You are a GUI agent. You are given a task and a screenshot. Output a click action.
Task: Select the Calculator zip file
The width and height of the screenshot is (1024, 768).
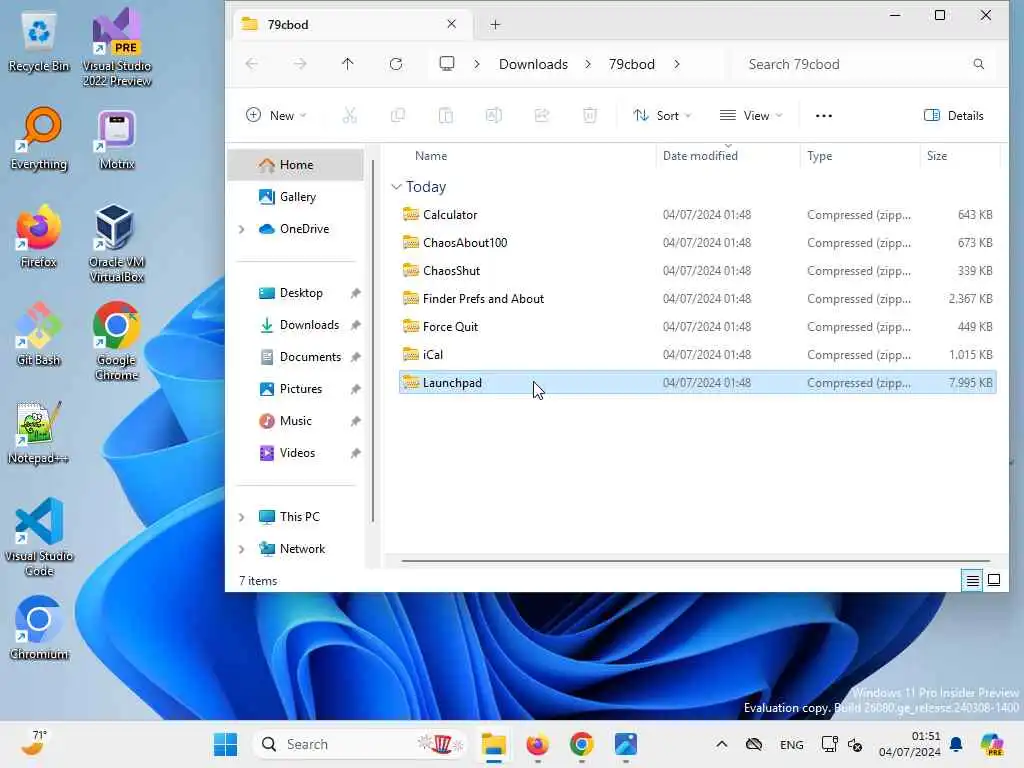tap(697, 215)
